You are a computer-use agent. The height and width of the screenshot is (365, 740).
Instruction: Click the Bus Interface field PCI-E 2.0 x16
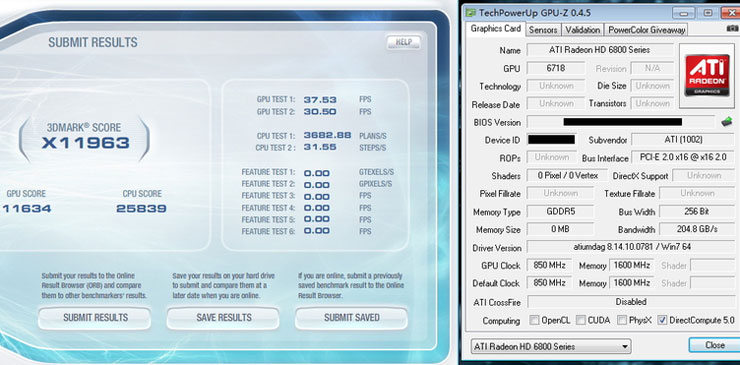[x=682, y=157]
